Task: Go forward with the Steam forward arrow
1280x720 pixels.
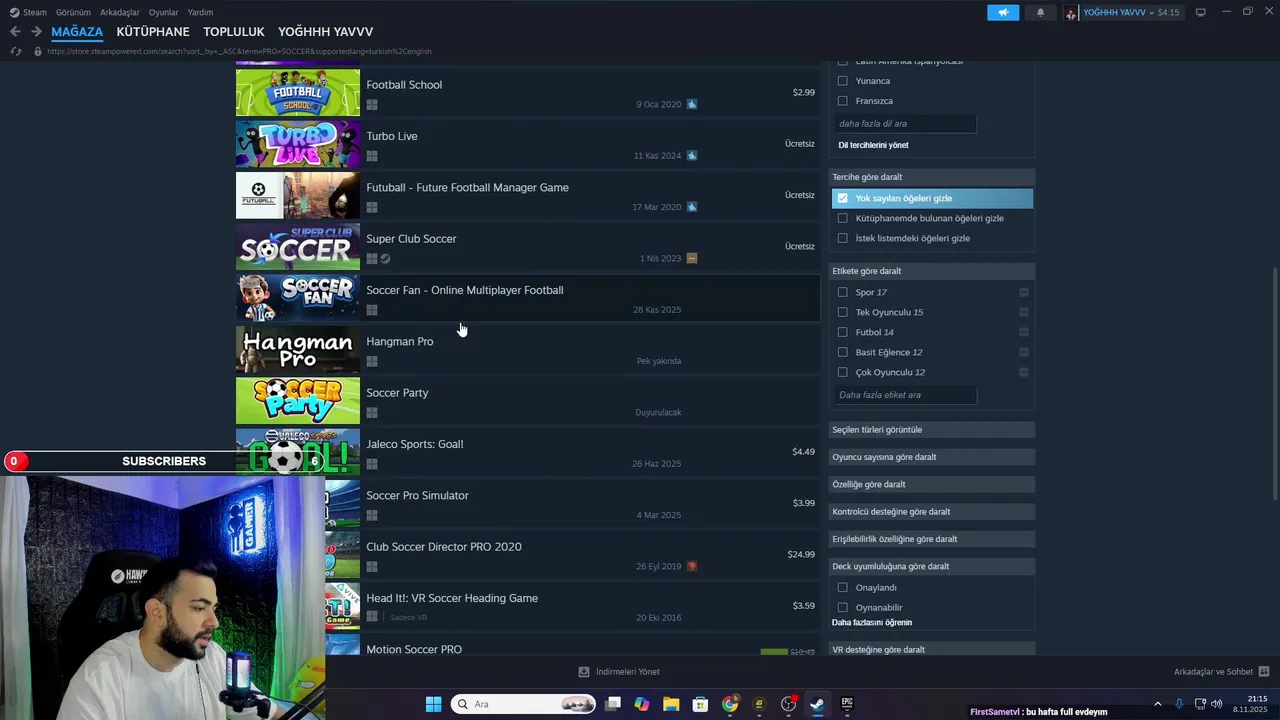Action: (36, 32)
